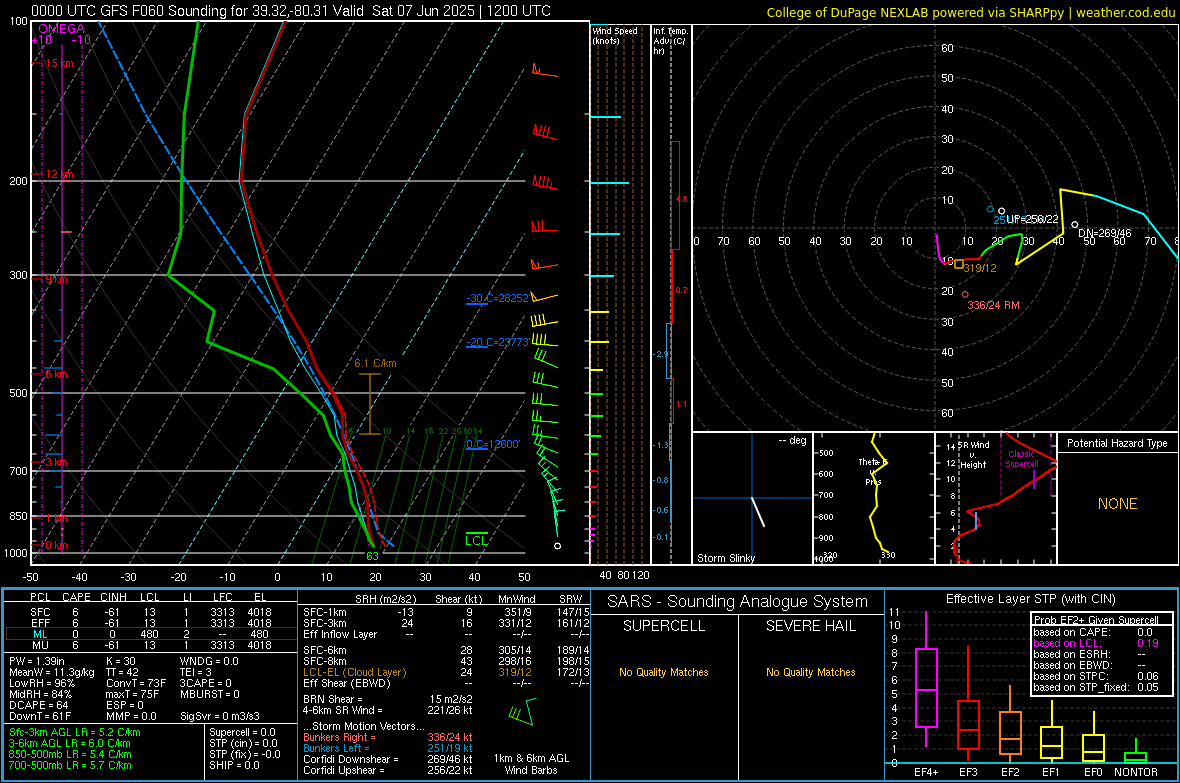Click the 12 km height marker

[x=59, y=174]
